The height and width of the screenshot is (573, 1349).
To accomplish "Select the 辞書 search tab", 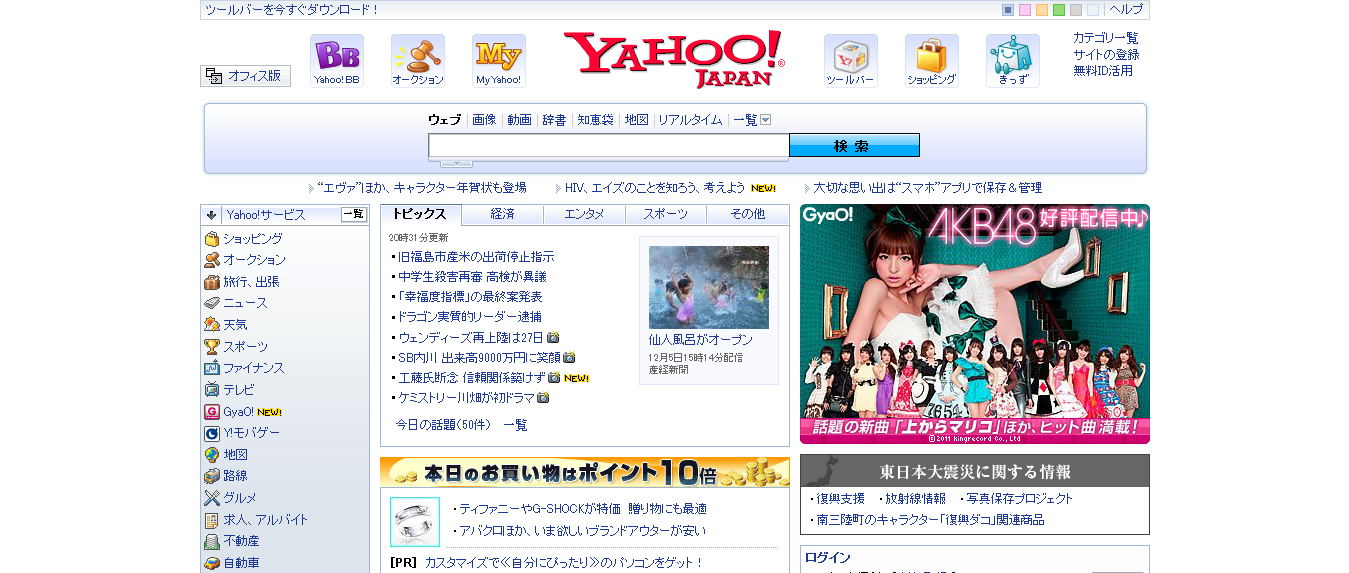I will tap(554, 120).
